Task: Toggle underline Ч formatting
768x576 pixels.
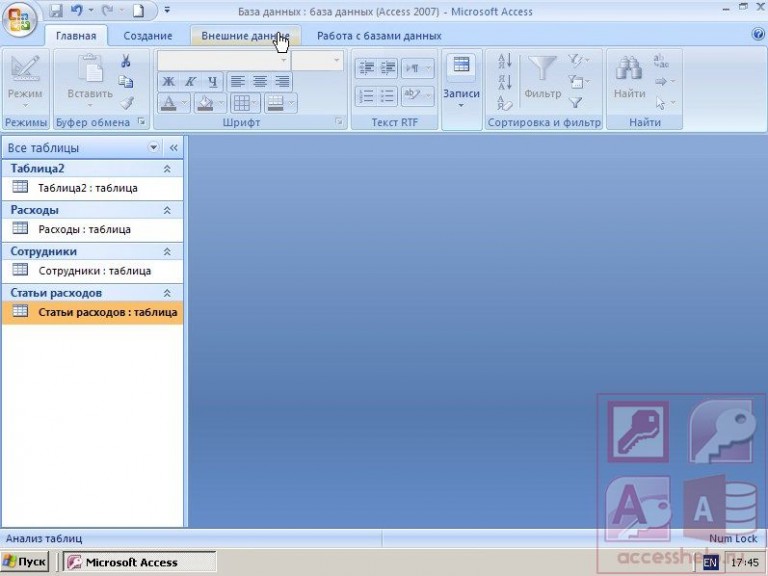Action: tap(212, 82)
